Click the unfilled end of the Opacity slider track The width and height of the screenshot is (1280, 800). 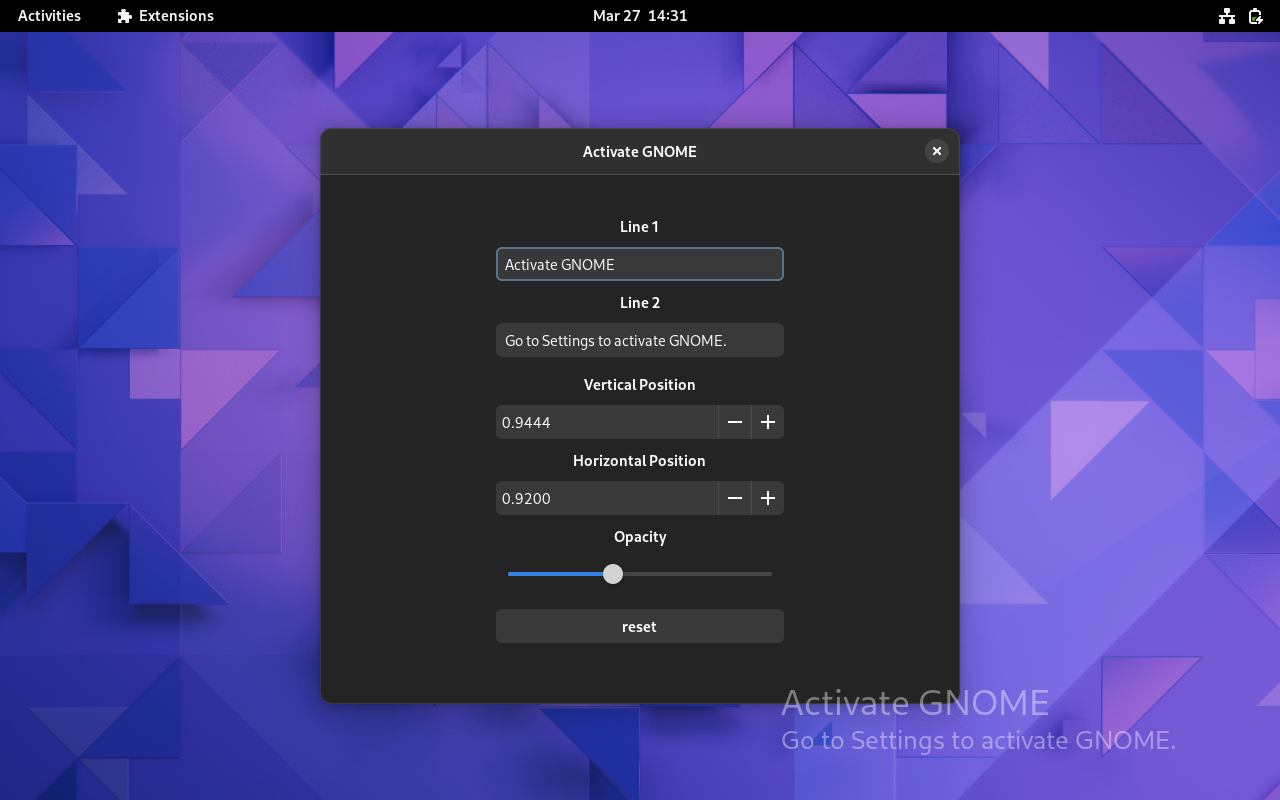point(768,574)
